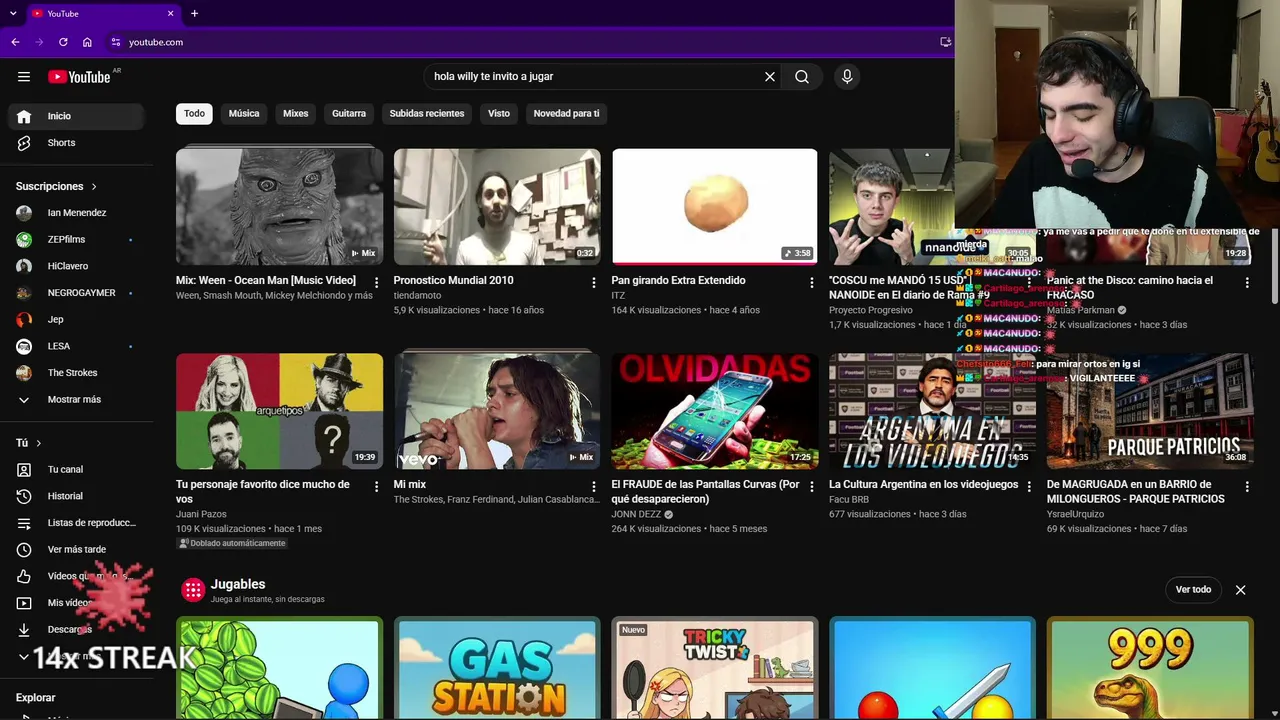
Task: Expand the Tú section
Action: [x=29, y=443]
